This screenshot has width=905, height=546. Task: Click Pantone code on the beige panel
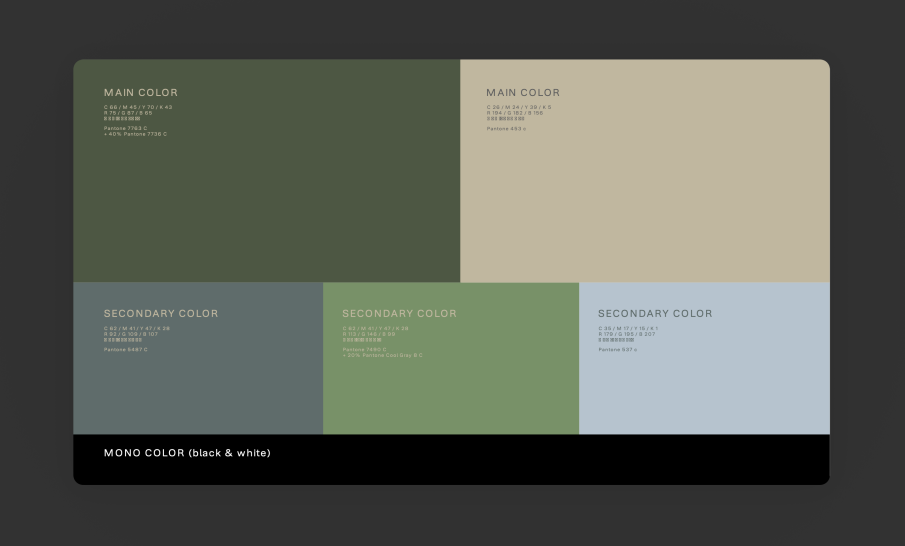(505, 128)
